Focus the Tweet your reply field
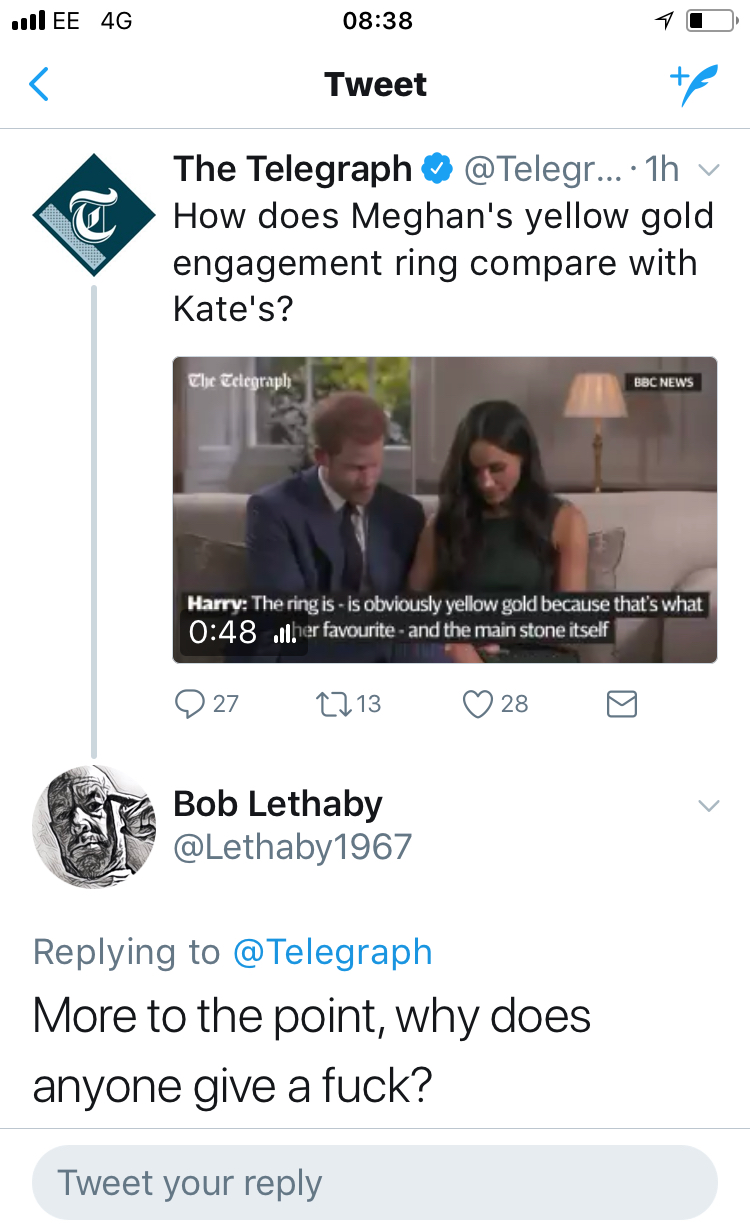 (x=375, y=1182)
